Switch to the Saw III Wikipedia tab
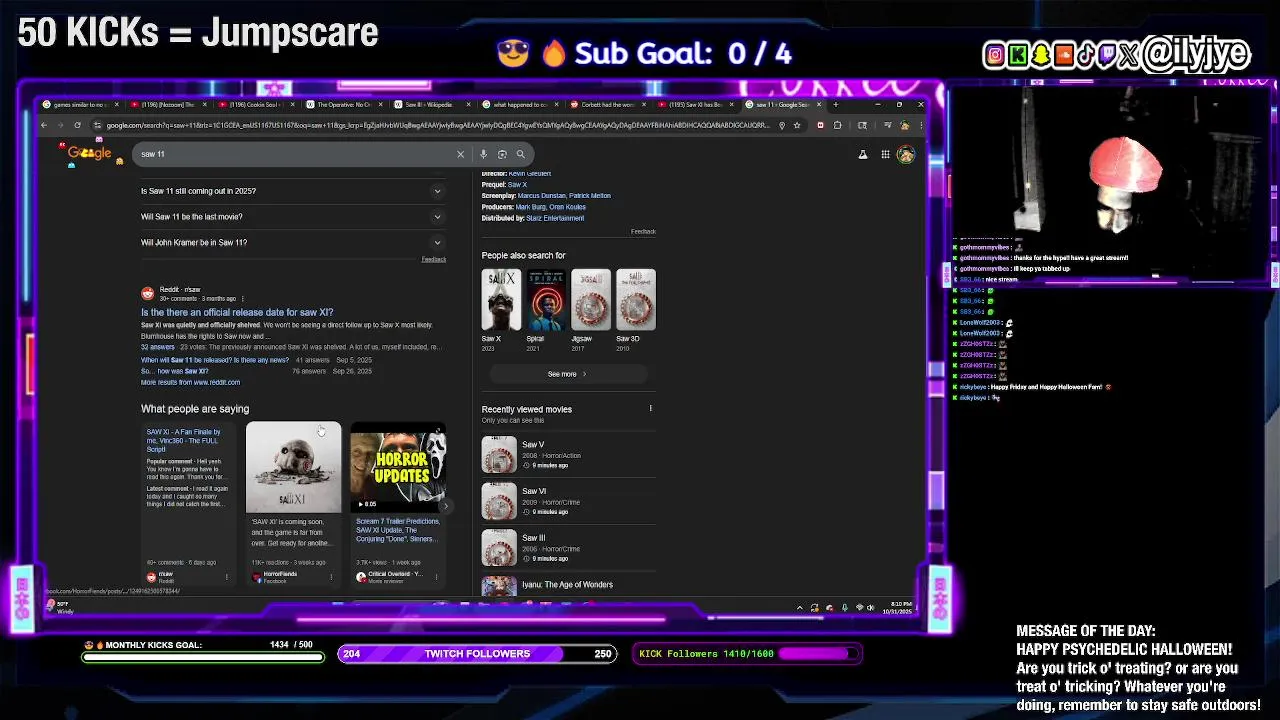The image size is (1280, 720). coord(432,104)
